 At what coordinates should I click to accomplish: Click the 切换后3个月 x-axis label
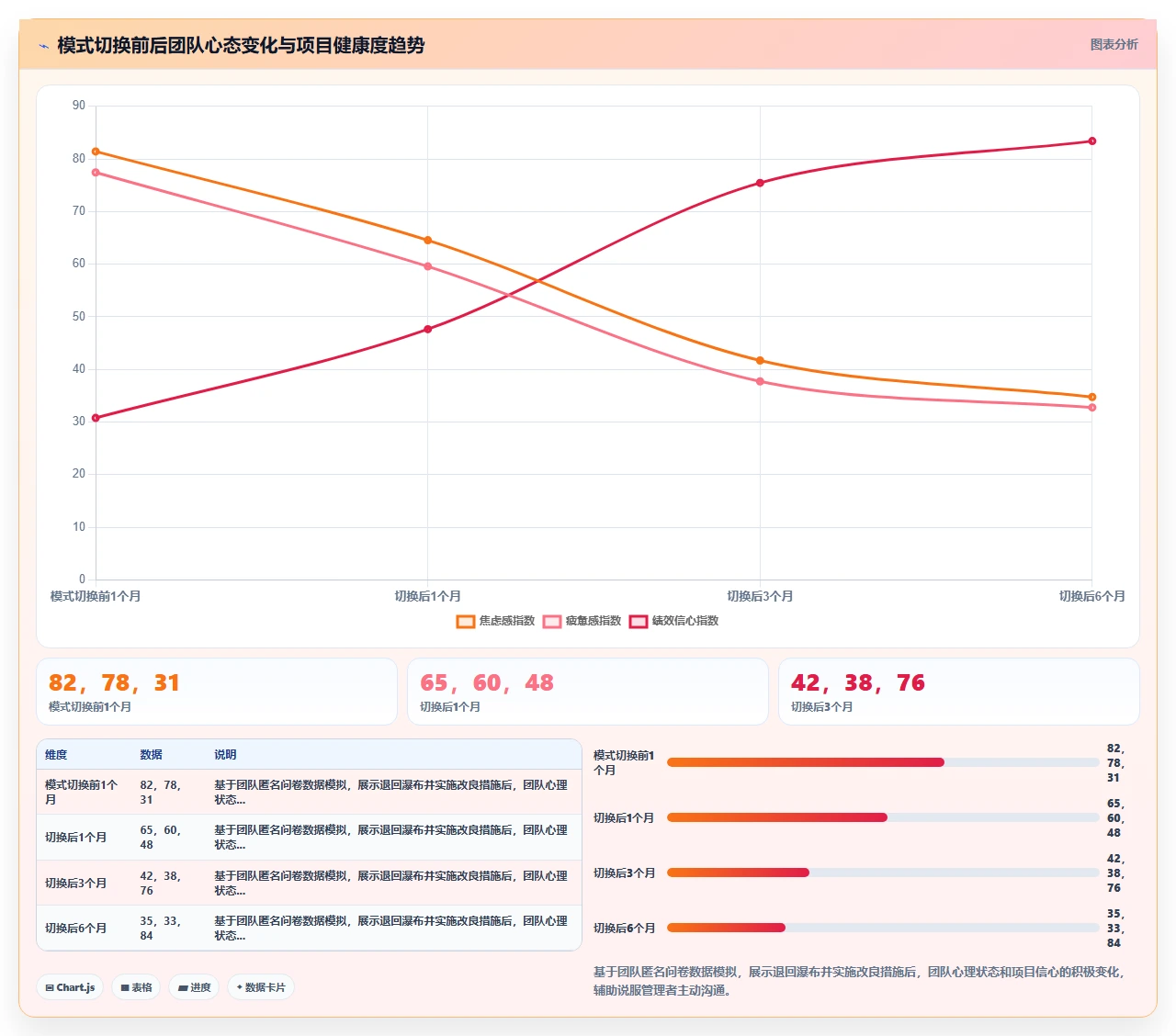[x=760, y=597]
